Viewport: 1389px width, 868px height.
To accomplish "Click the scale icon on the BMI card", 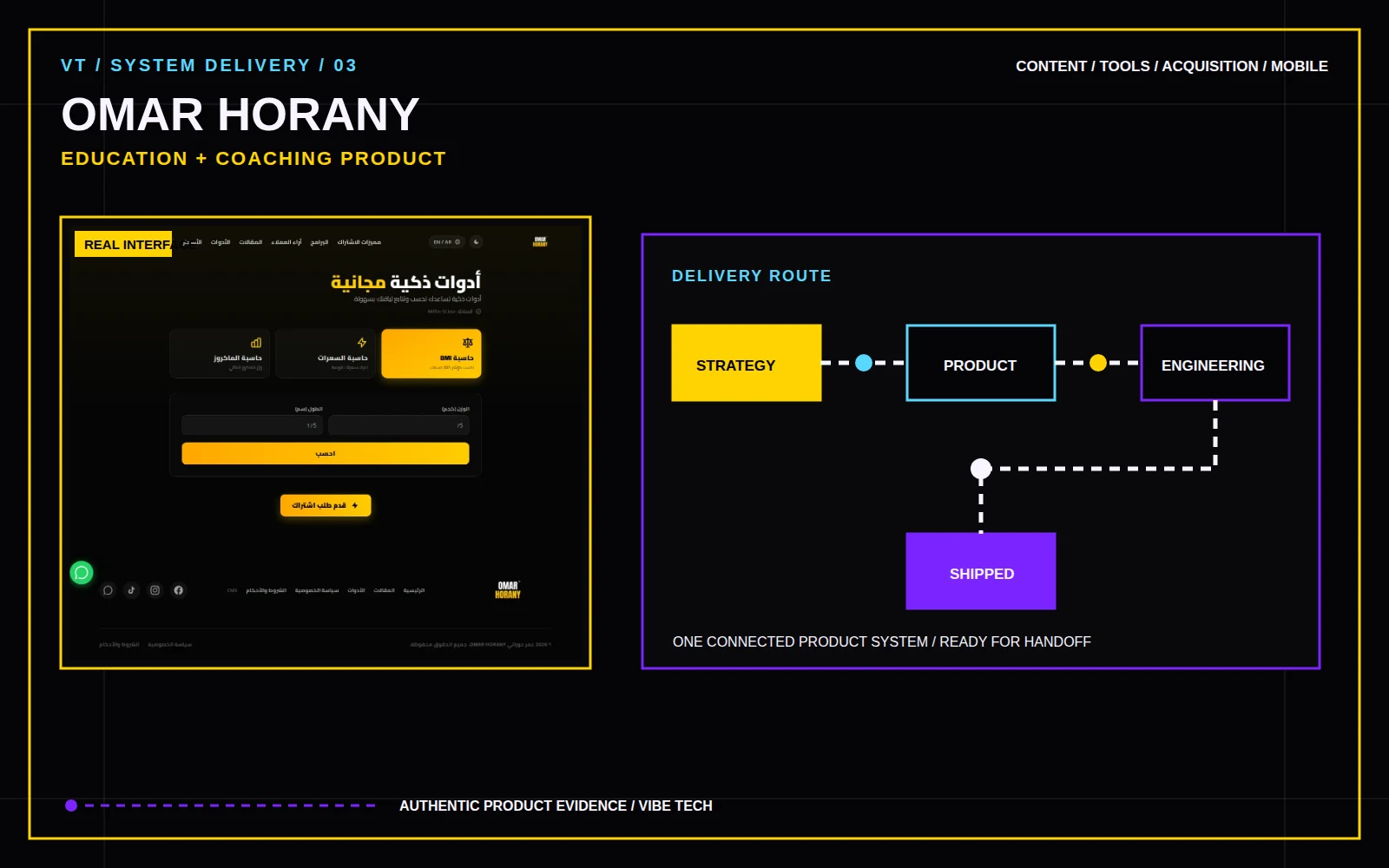I will (468, 343).
